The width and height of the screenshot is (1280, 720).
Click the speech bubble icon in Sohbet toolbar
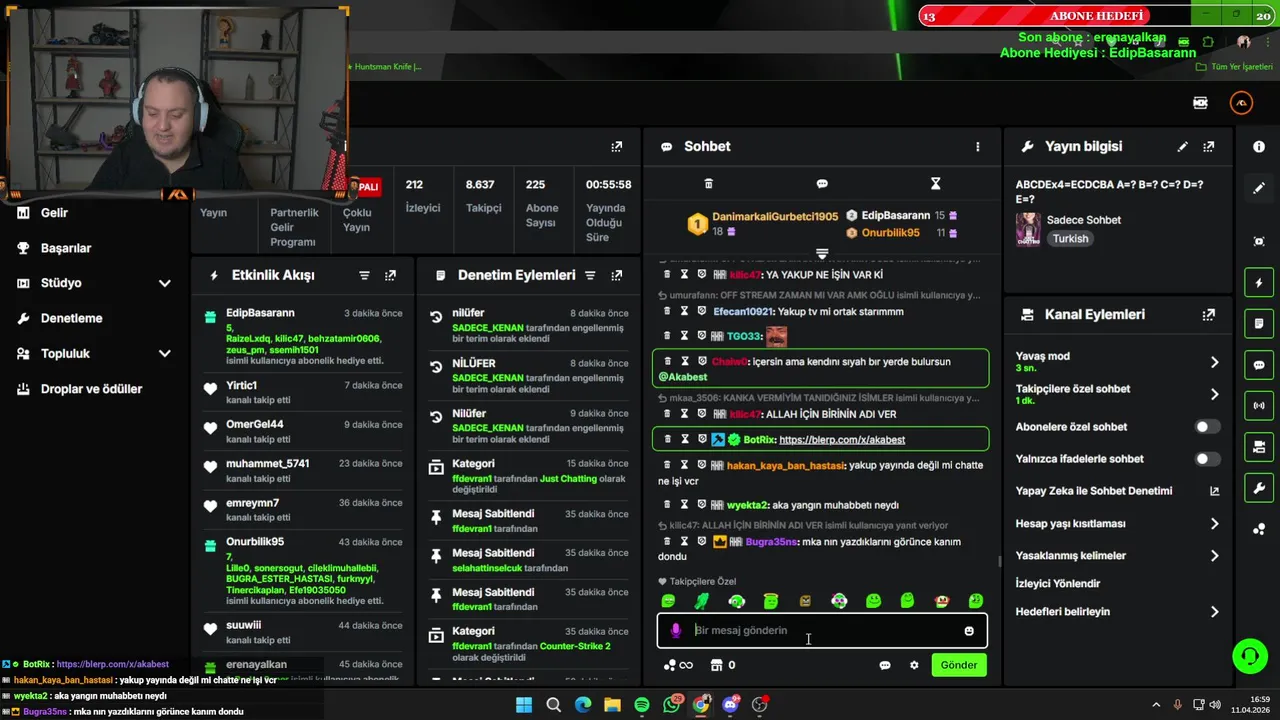coord(822,184)
